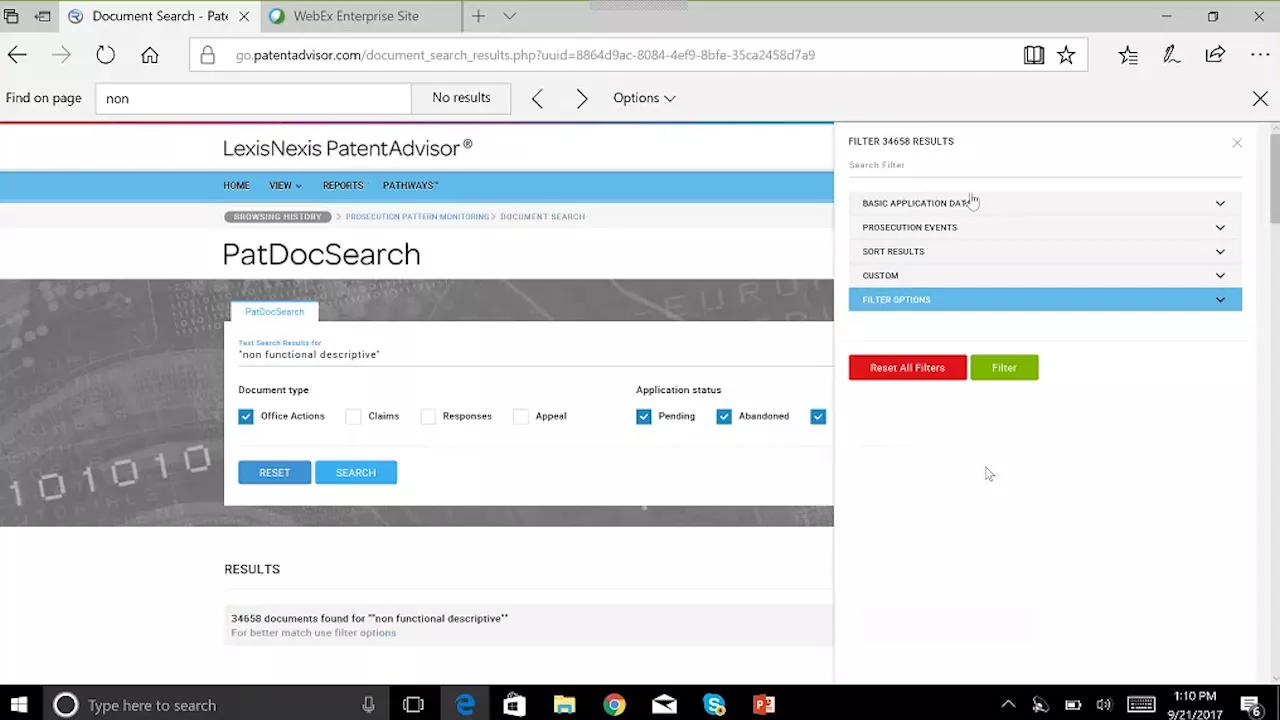1280x720 pixels.
Task: Open Action Center notifications
Action: point(1252,705)
